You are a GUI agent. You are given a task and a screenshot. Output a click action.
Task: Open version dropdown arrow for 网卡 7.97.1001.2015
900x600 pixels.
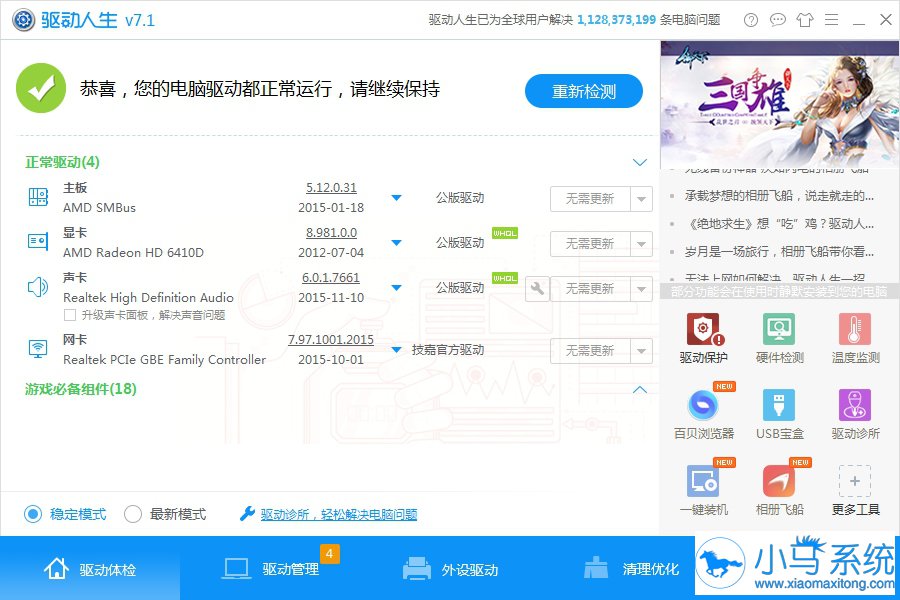pos(396,349)
